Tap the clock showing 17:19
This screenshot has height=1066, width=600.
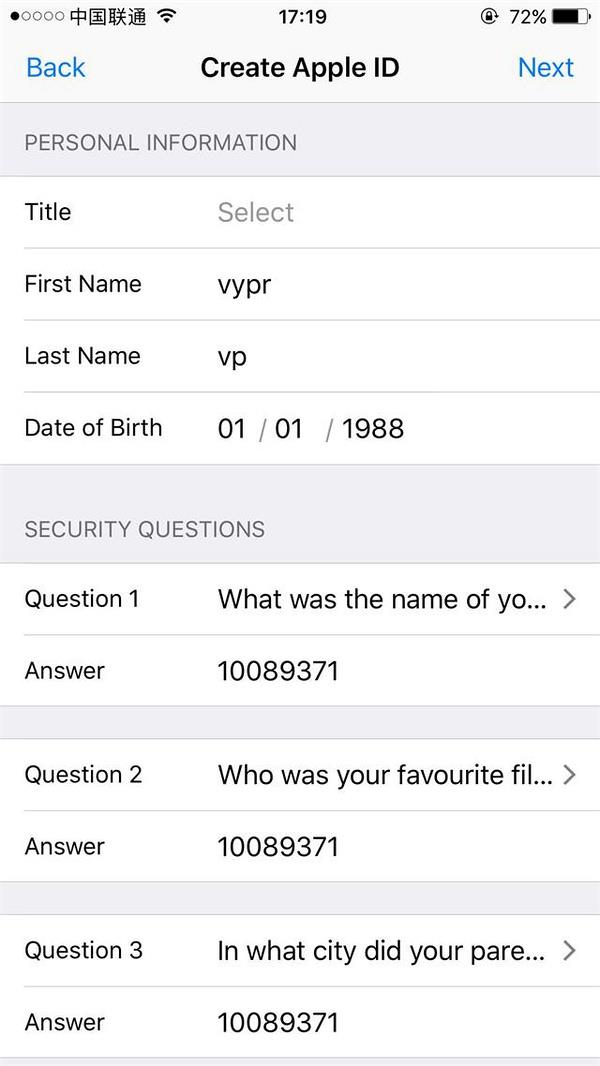point(302,16)
